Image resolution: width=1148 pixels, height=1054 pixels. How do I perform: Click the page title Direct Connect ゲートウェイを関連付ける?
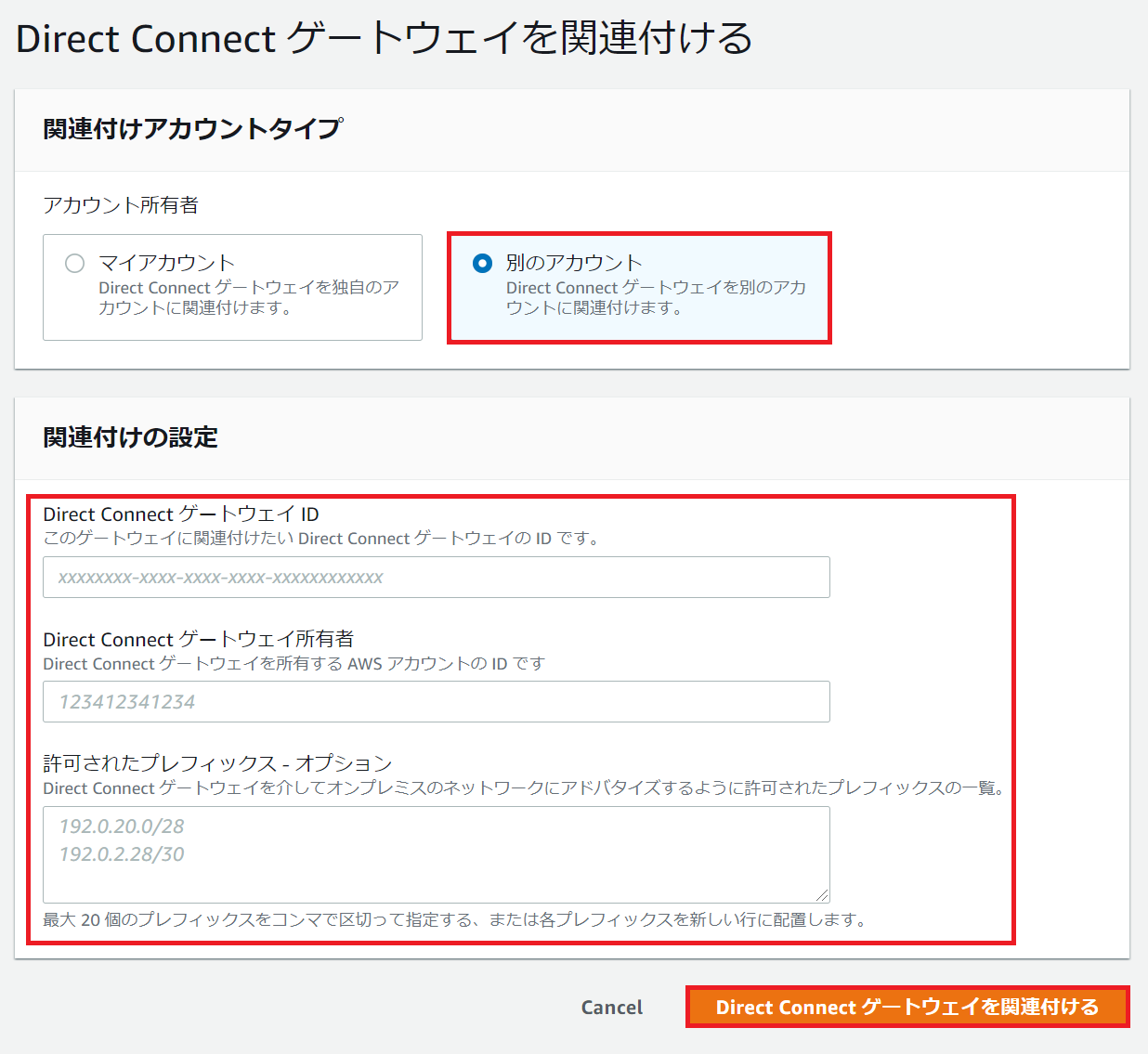click(385, 39)
